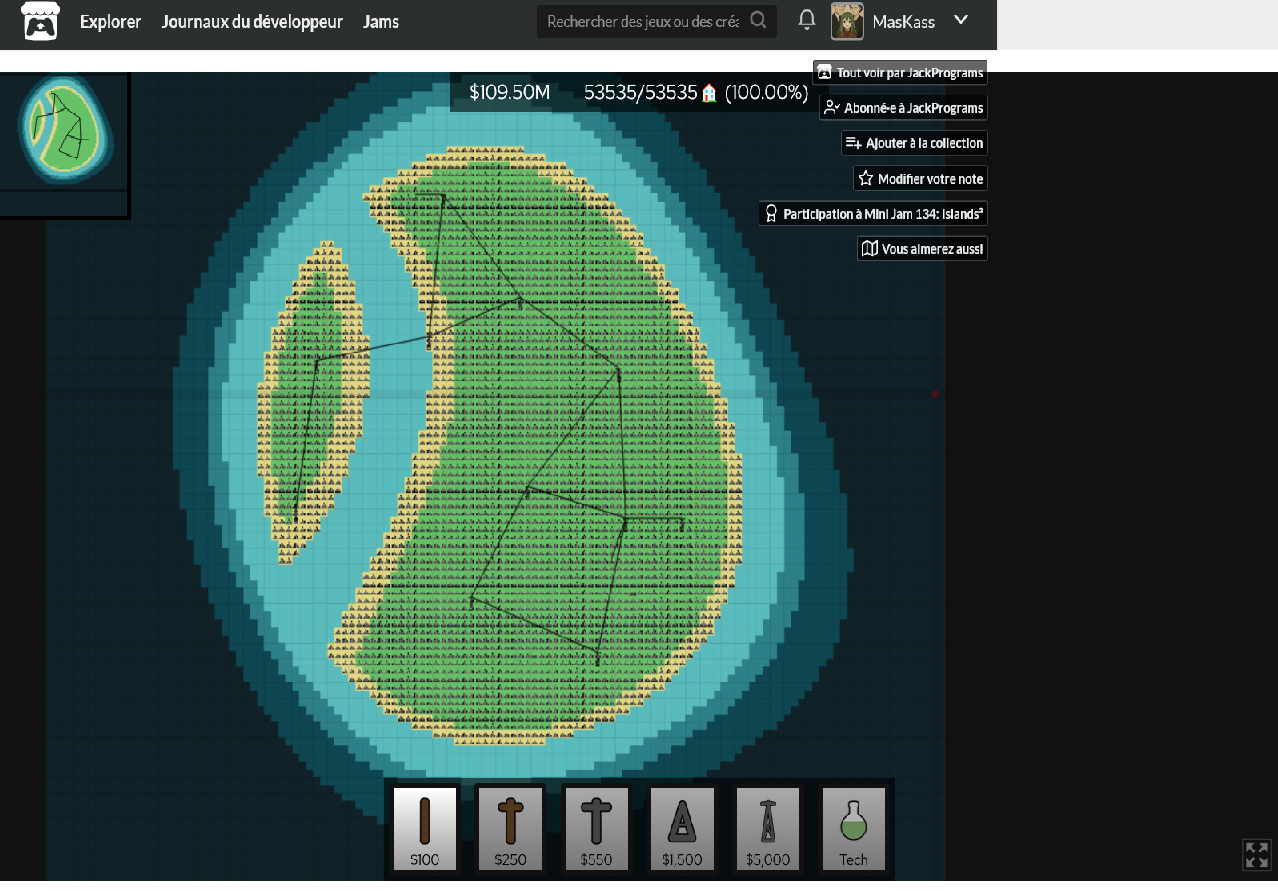The height and width of the screenshot is (891, 1278).
Task: Select the $100 wooden pole tool
Action: coord(425,828)
